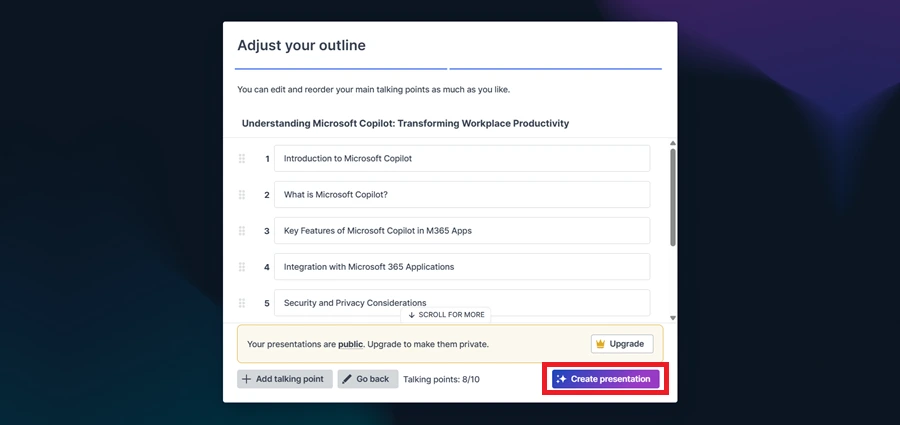Click the scroll up arrow of outline list
This screenshot has height=425, width=900.
(x=673, y=143)
